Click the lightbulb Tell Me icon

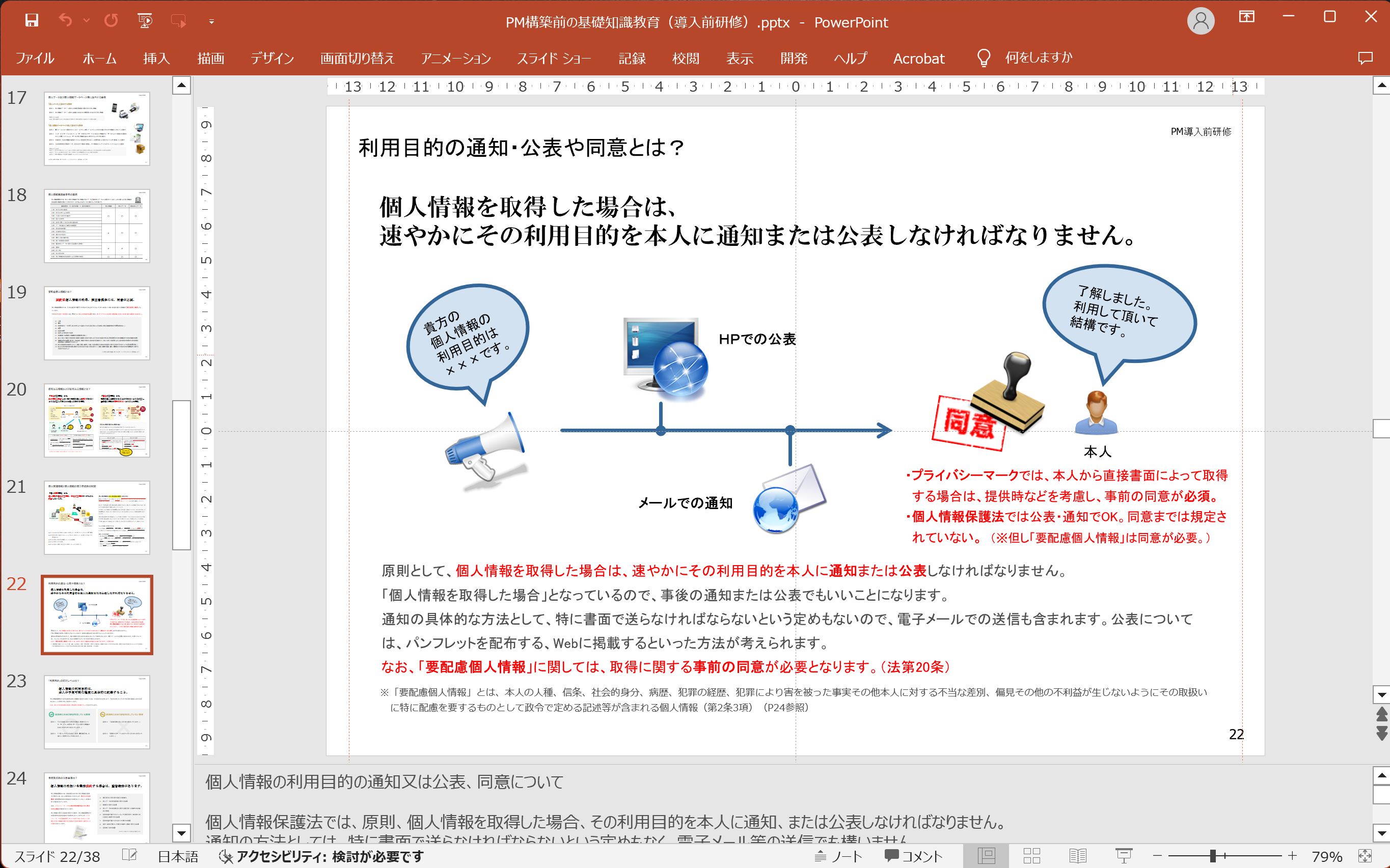pyautogui.click(x=984, y=58)
